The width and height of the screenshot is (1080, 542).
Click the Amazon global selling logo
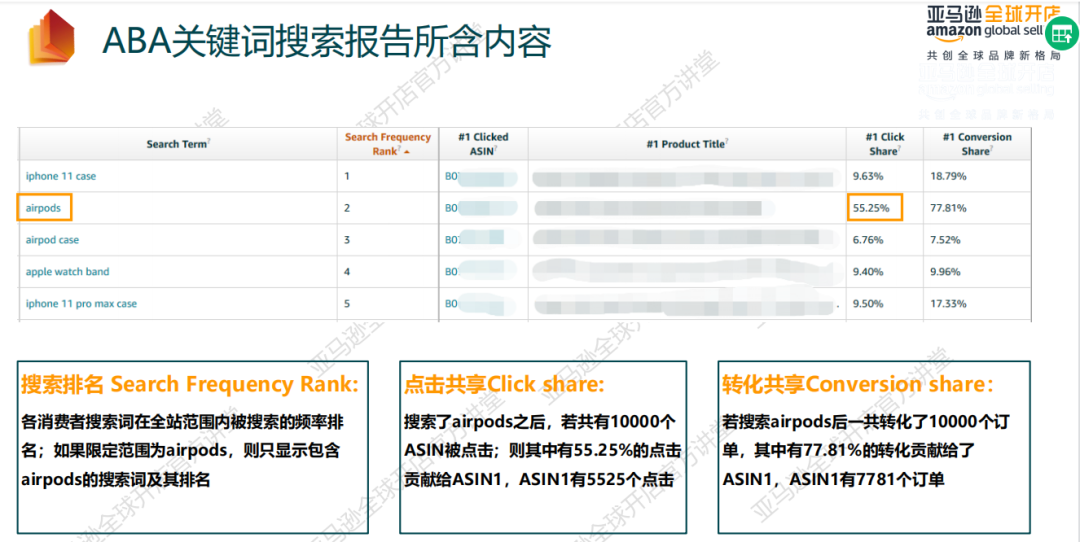[x=993, y=24]
